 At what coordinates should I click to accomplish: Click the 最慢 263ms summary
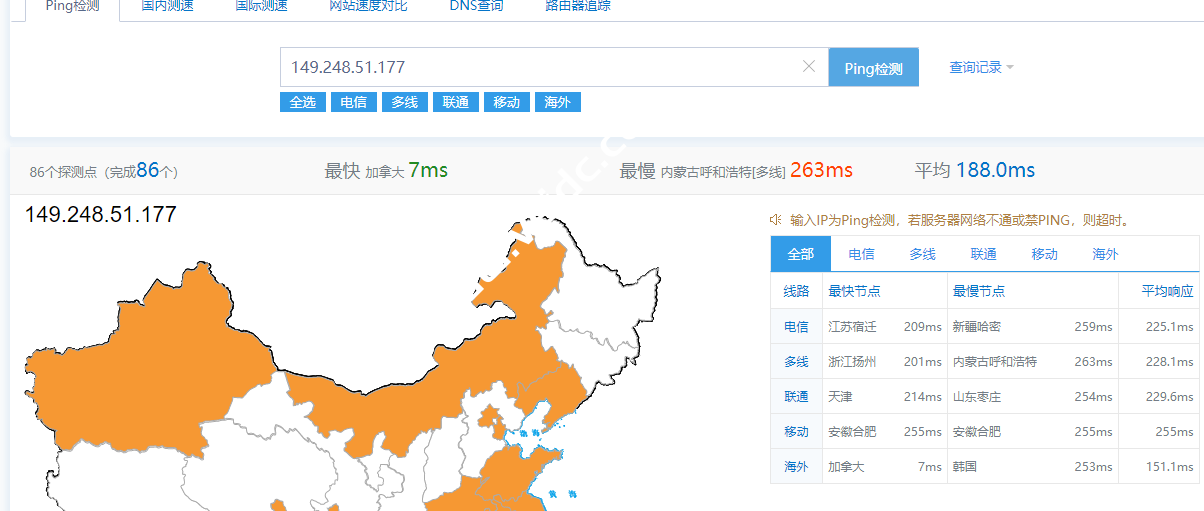[736, 171]
